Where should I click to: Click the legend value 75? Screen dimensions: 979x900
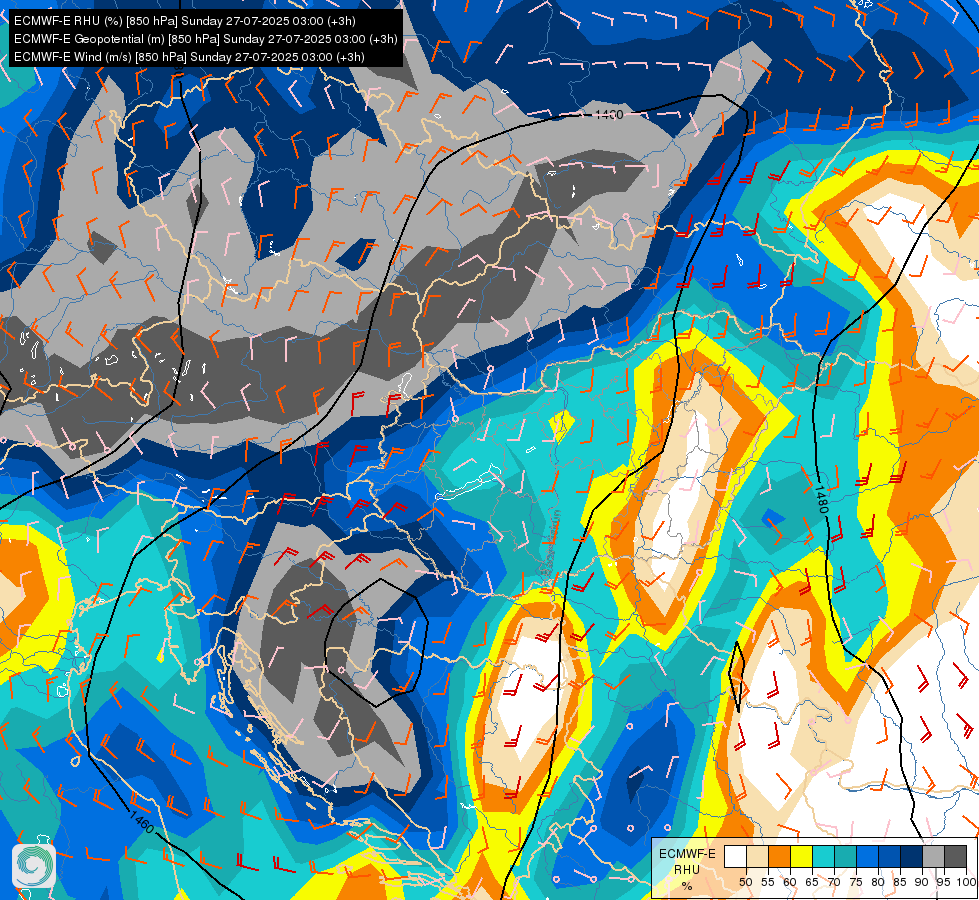pos(855,882)
